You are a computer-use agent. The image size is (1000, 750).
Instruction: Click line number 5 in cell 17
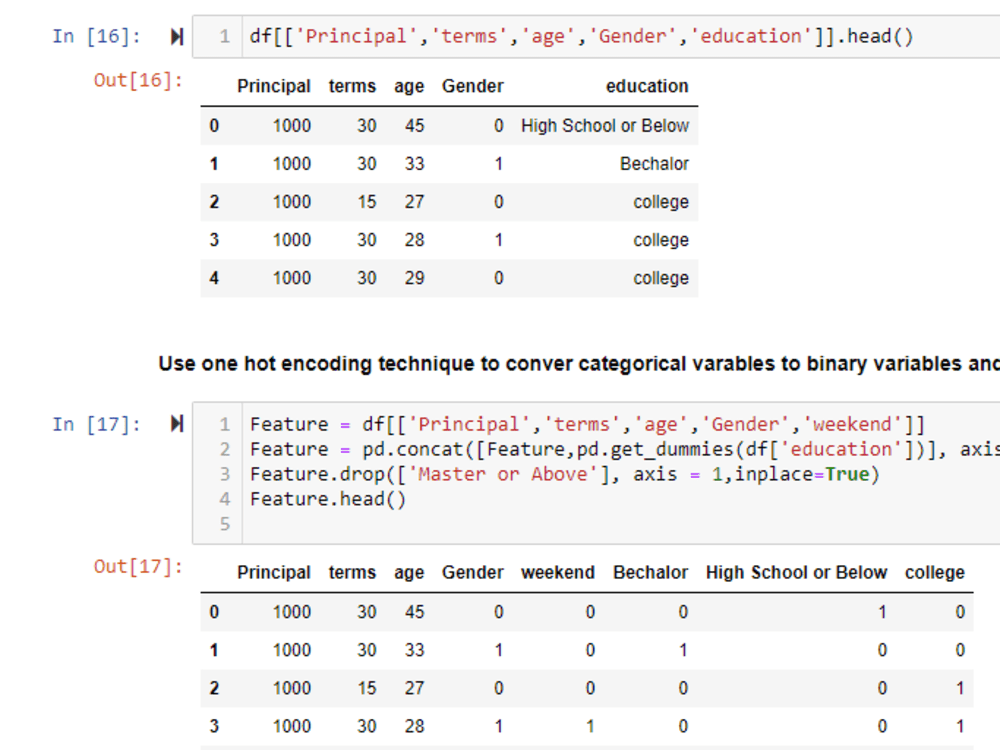tap(224, 524)
